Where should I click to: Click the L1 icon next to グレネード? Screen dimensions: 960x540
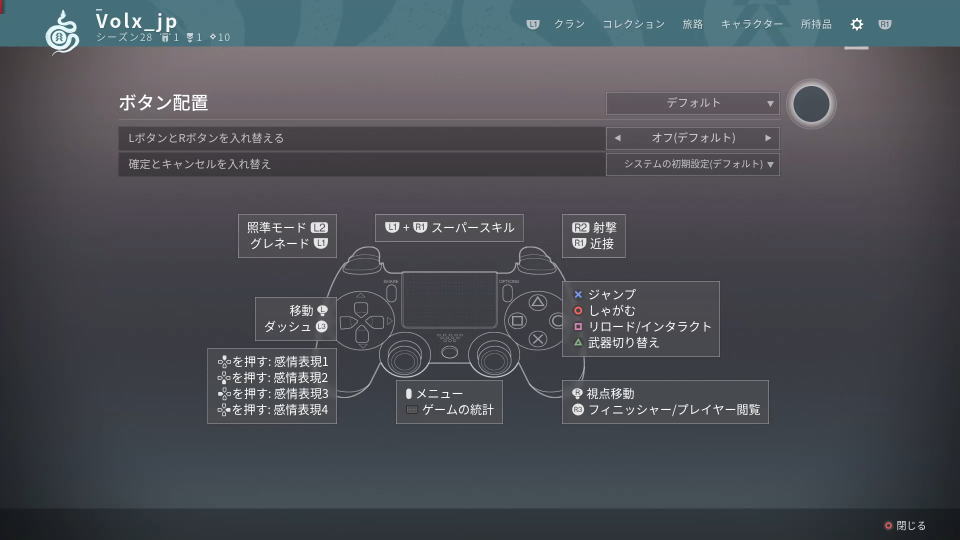(x=321, y=243)
